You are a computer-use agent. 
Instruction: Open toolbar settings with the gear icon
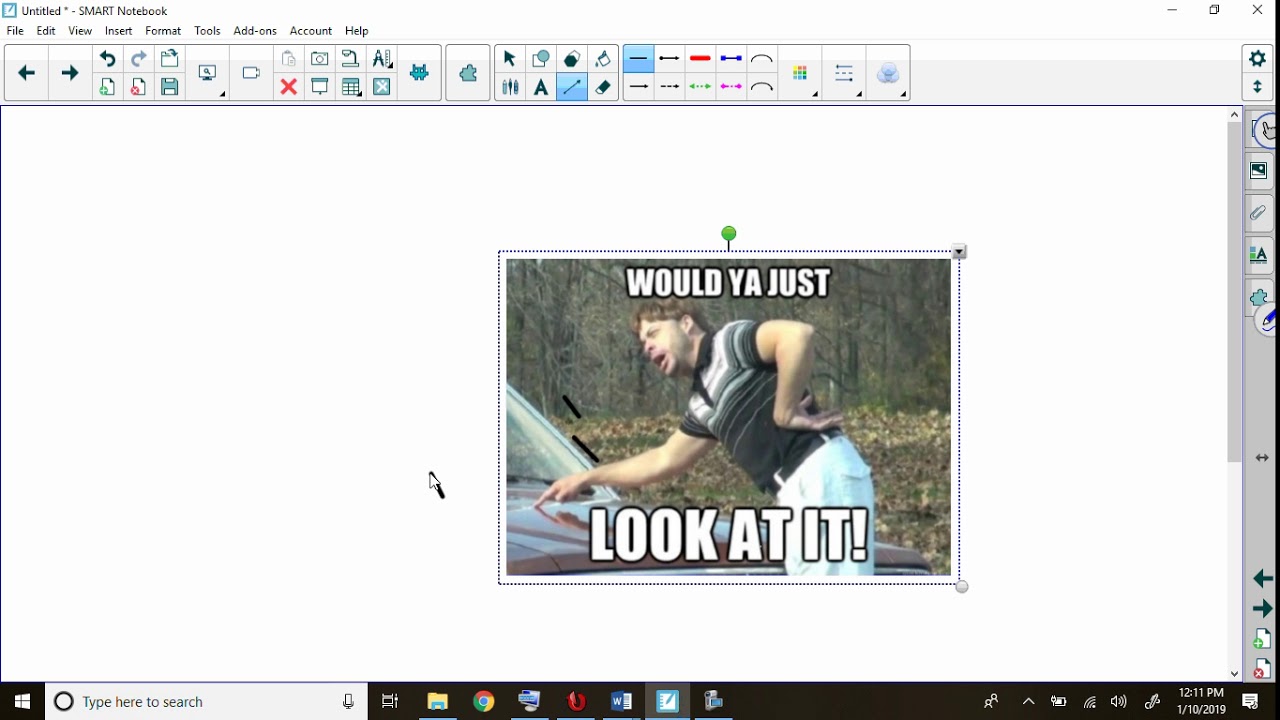(x=1258, y=59)
